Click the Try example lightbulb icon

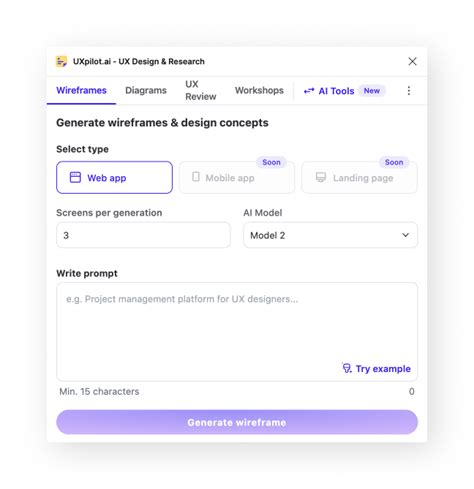pos(347,368)
